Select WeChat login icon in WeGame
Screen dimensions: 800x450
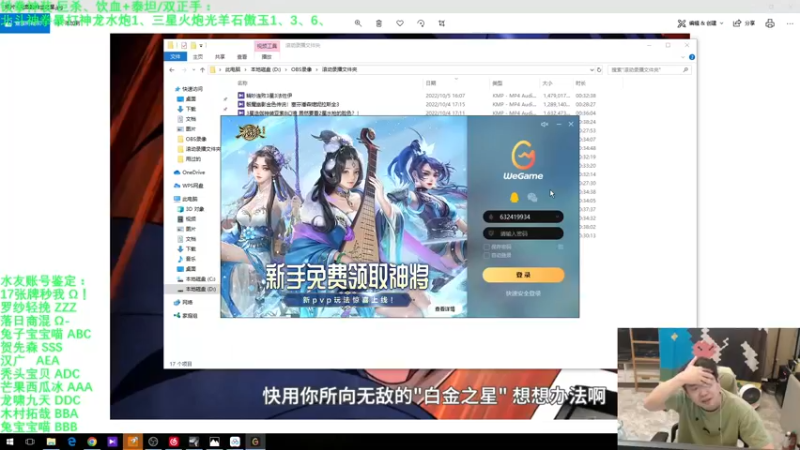coord(532,197)
